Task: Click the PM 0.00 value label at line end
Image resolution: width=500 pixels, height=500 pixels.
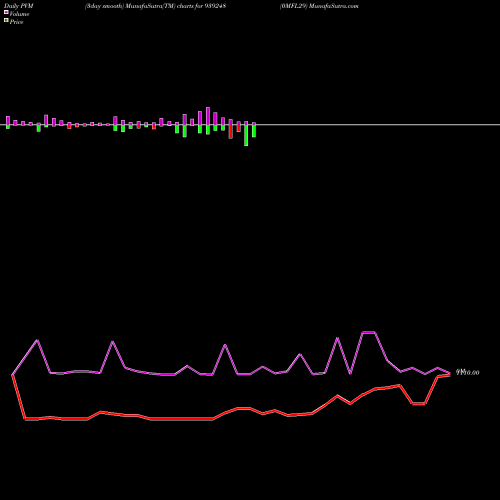Action: tap(468, 372)
